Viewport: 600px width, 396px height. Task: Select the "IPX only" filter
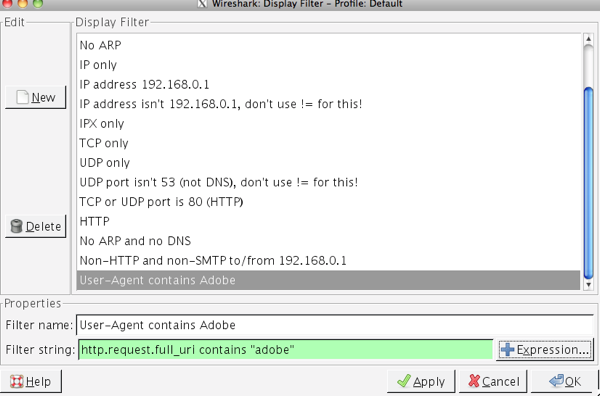[x=328, y=124]
